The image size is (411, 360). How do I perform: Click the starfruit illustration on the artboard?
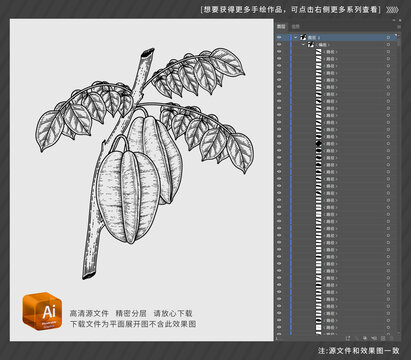(144, 163)
